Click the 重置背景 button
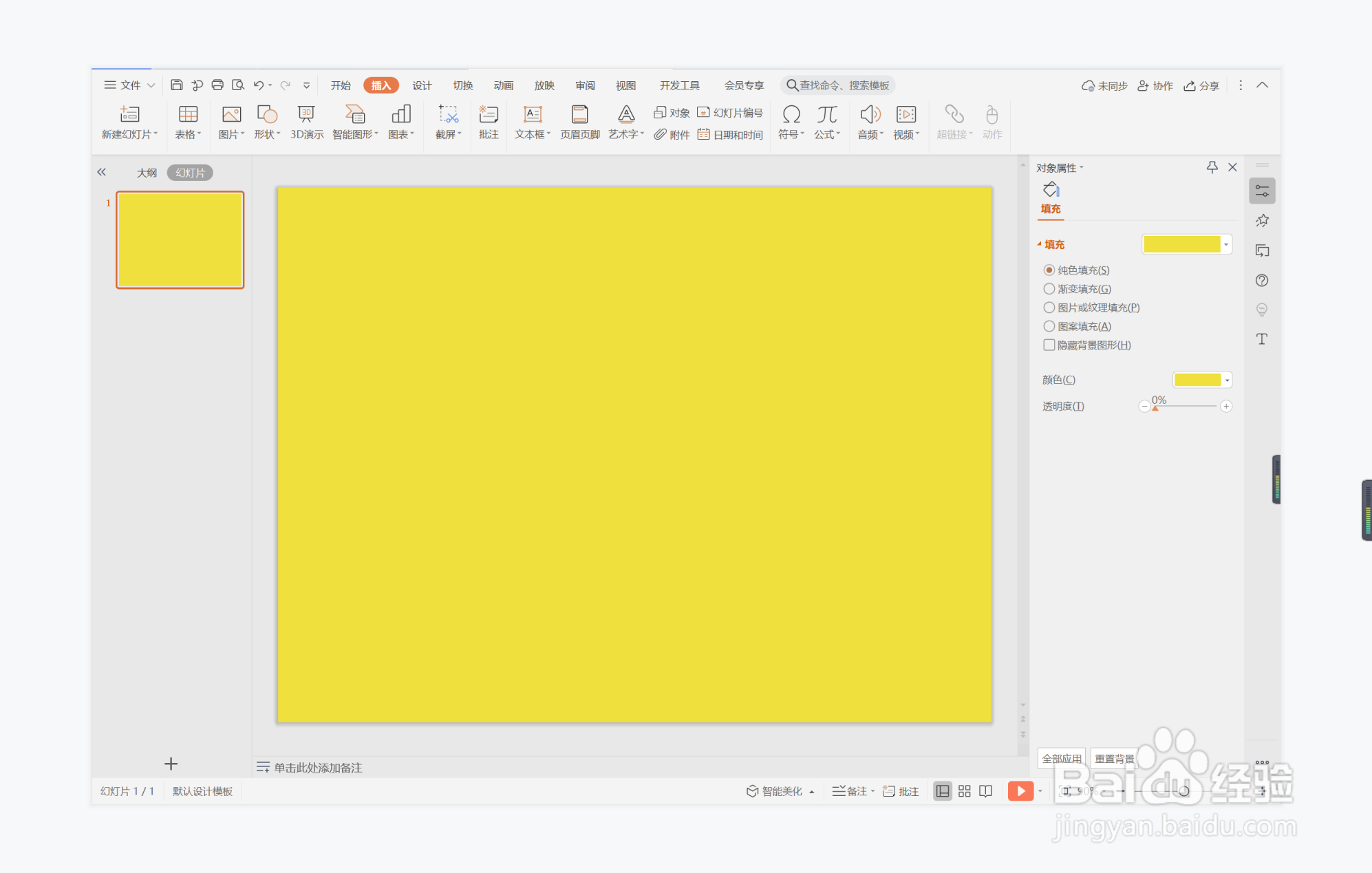1372x873 pixels. tap(1115, 758)
